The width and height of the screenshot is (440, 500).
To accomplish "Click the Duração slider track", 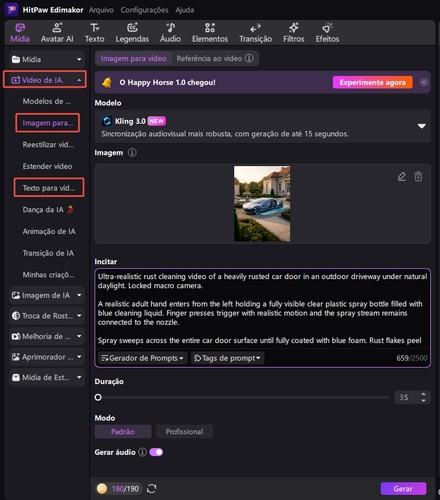I will coord(242,397).
